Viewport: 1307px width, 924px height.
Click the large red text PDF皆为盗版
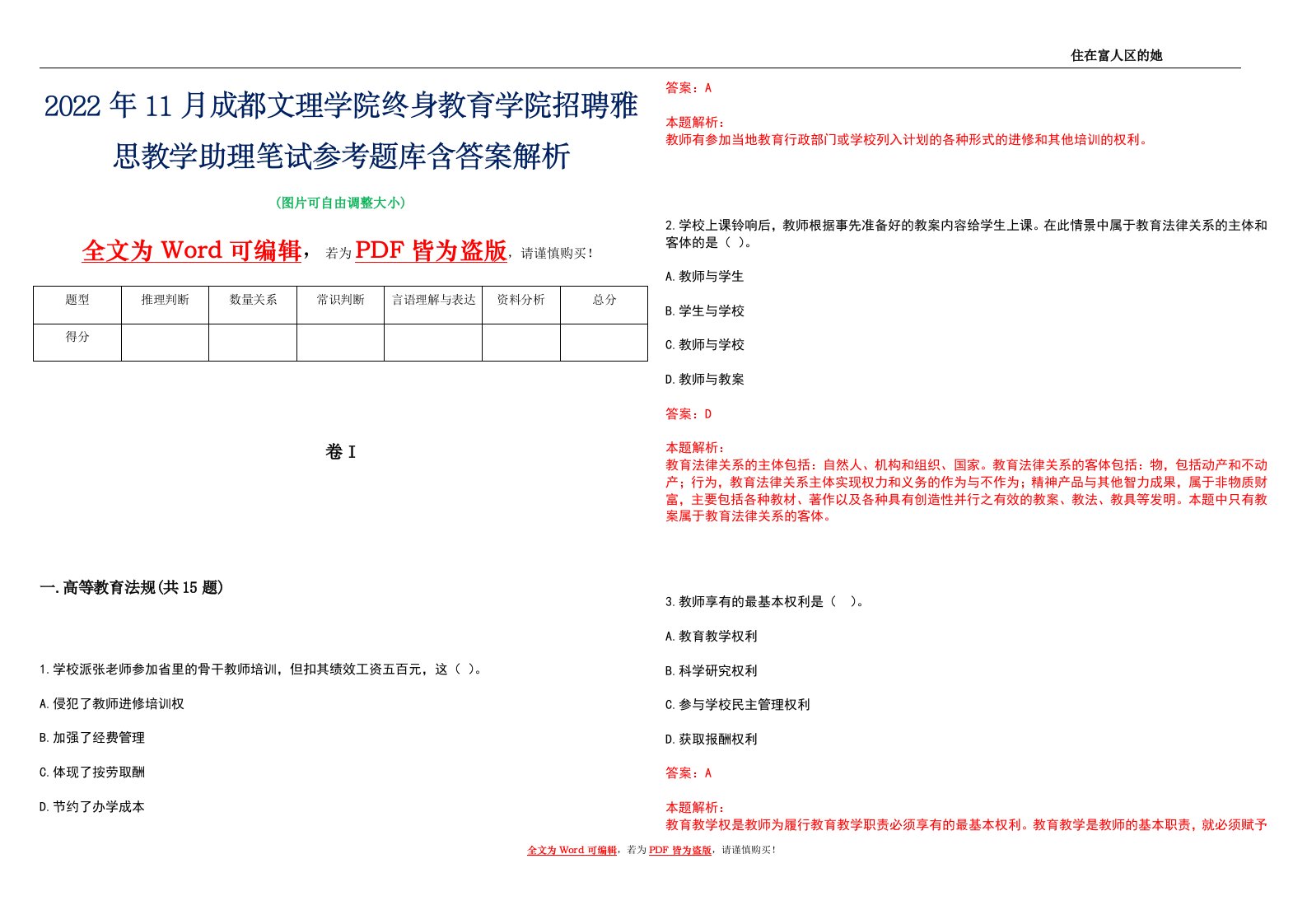pos(431,250)
